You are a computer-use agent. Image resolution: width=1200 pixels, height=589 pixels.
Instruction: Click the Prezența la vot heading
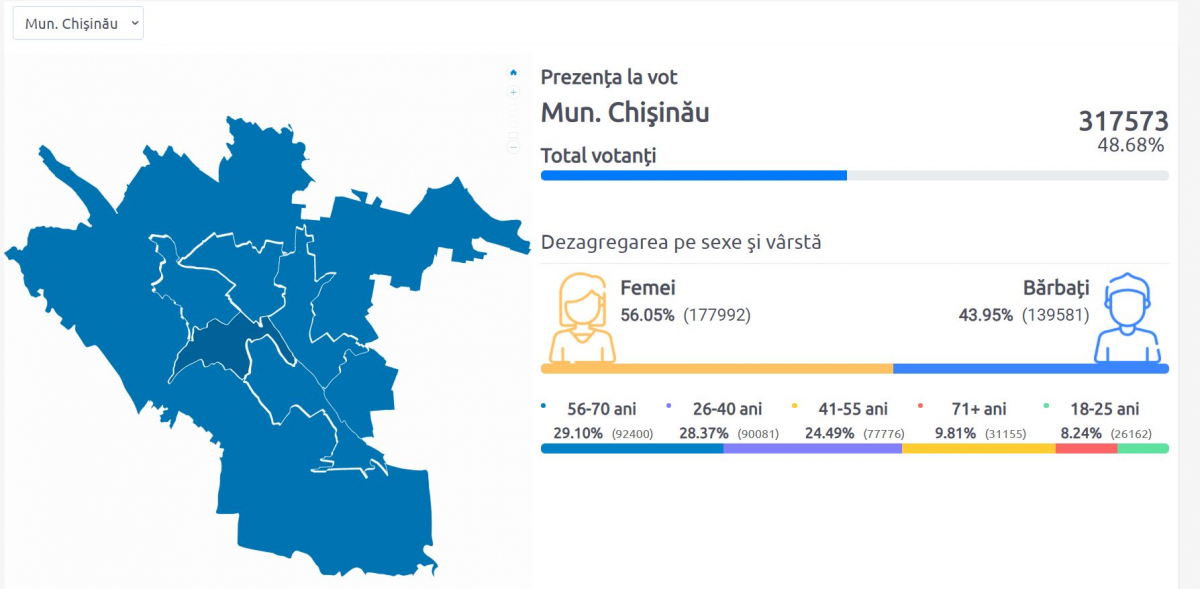(x=609, y=77)
